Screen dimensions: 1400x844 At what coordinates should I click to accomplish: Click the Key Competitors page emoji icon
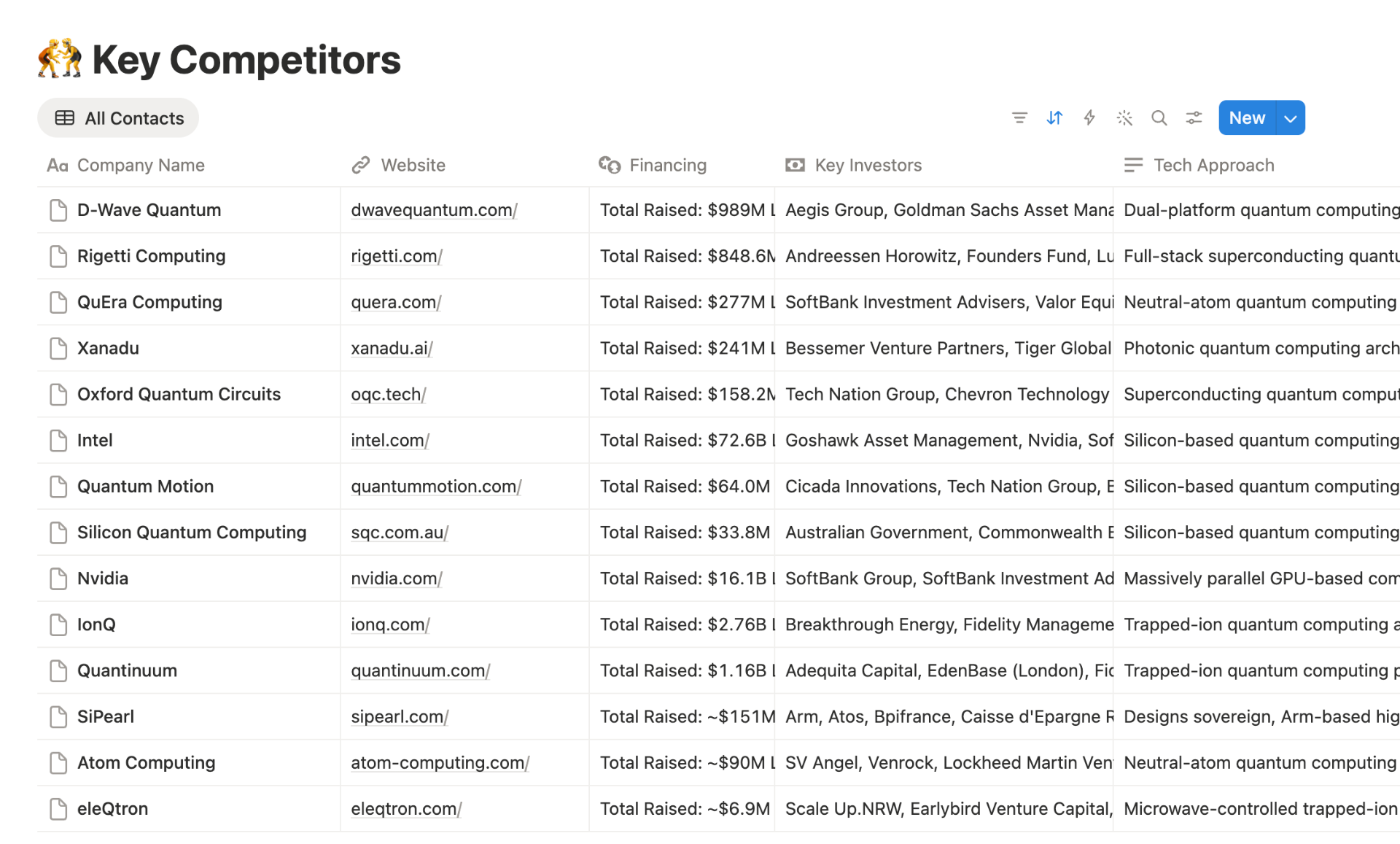click(60, 59)
